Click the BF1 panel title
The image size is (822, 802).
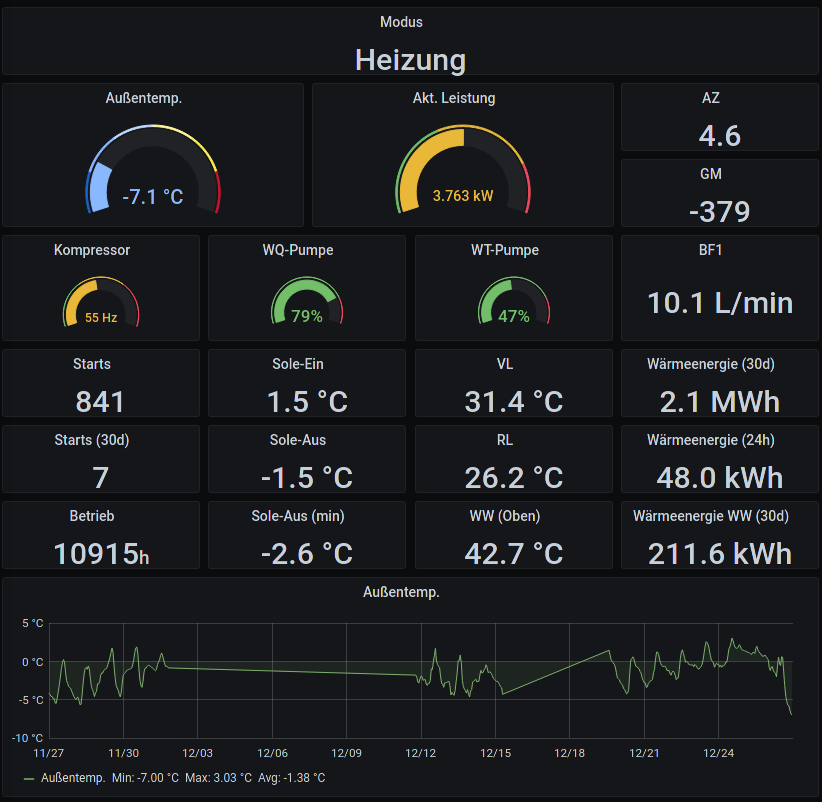tap(710, 250)
